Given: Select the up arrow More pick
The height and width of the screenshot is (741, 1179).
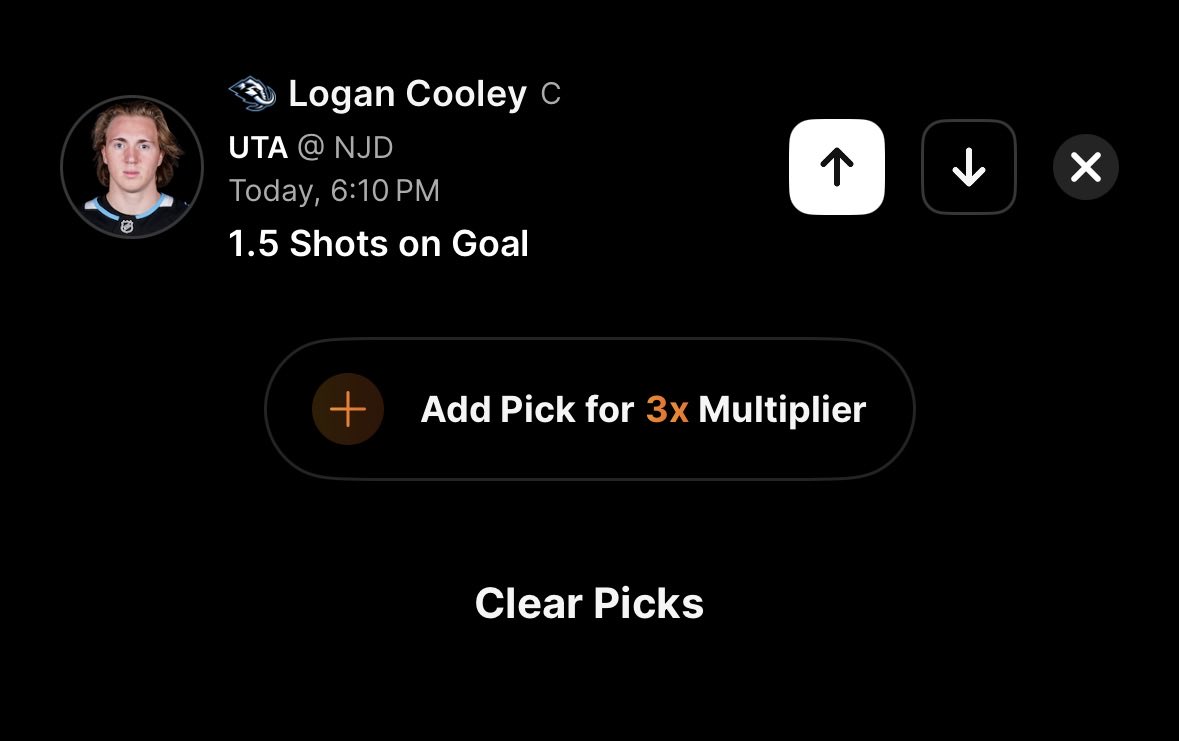Looking at the screenshot, I should click(836, 167).
